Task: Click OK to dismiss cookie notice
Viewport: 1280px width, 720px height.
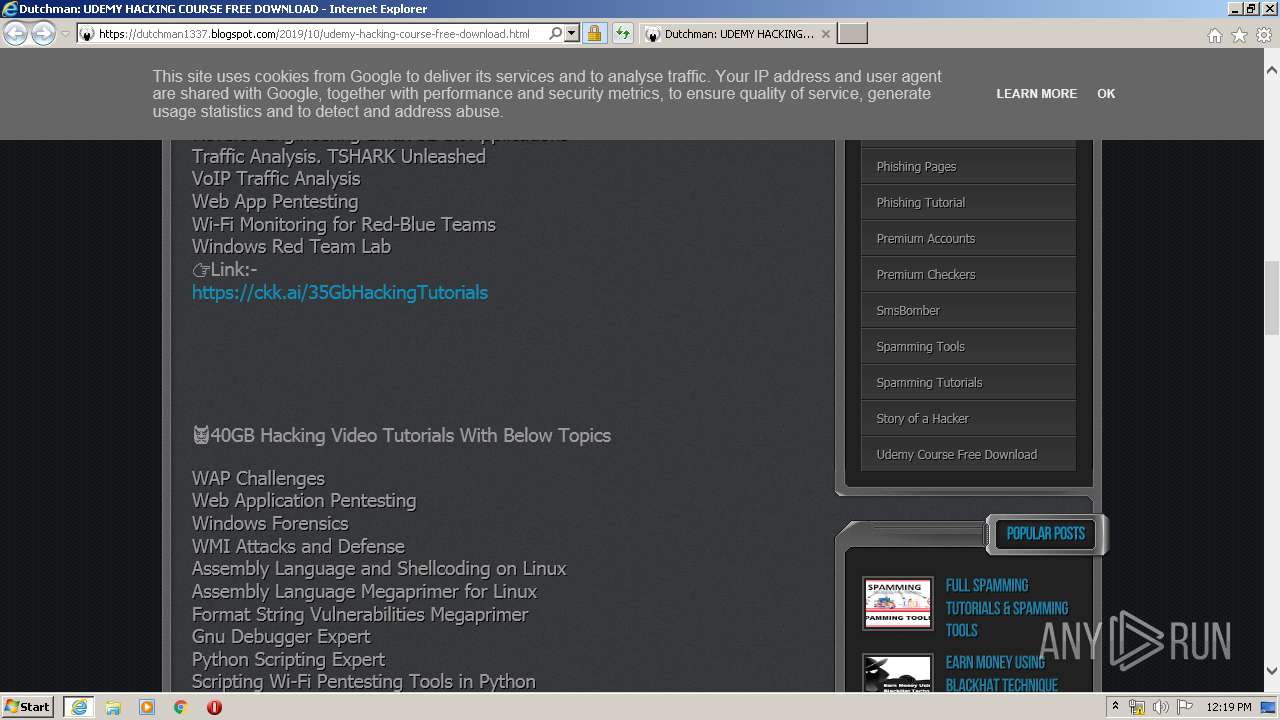Action: coord(1105,93)
